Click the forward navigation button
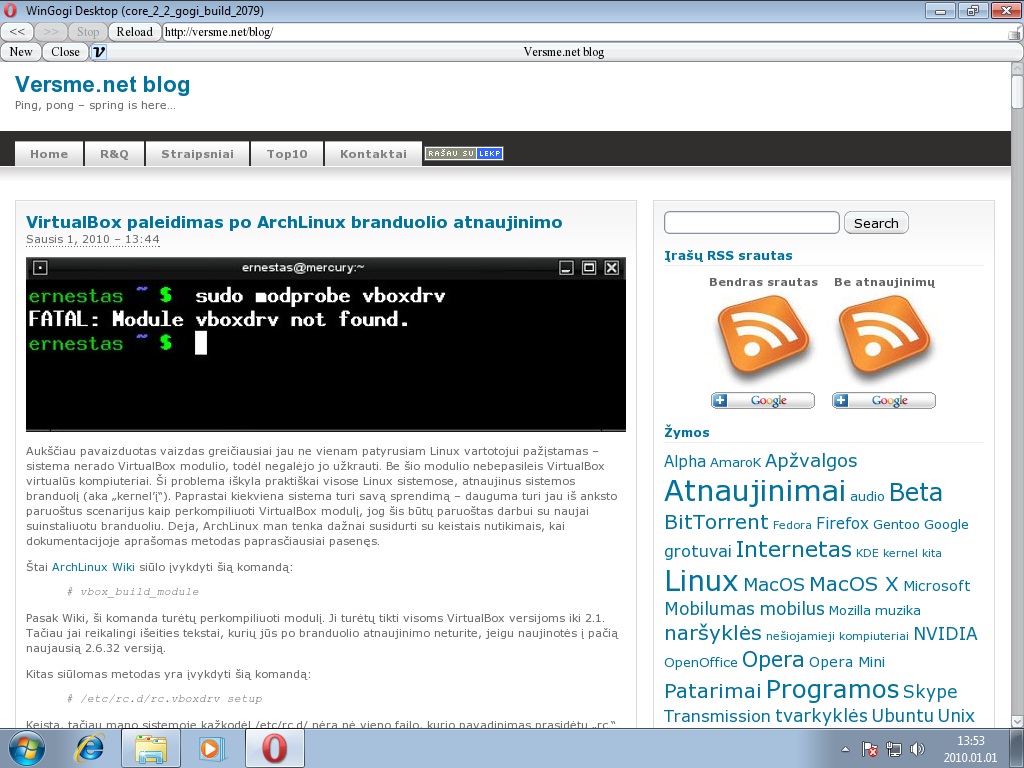 click(x=51, y=32)
